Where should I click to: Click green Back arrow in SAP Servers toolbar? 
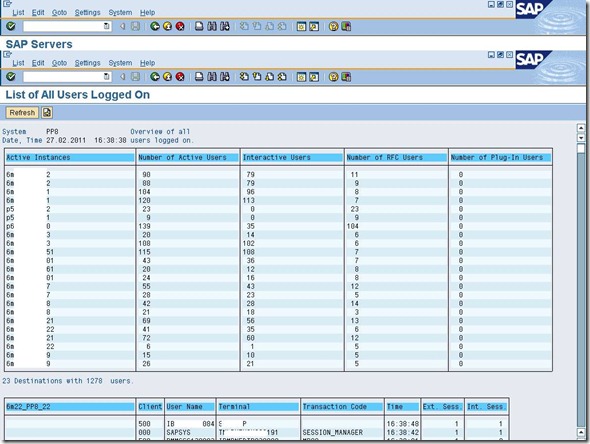[x=155, y=26]
